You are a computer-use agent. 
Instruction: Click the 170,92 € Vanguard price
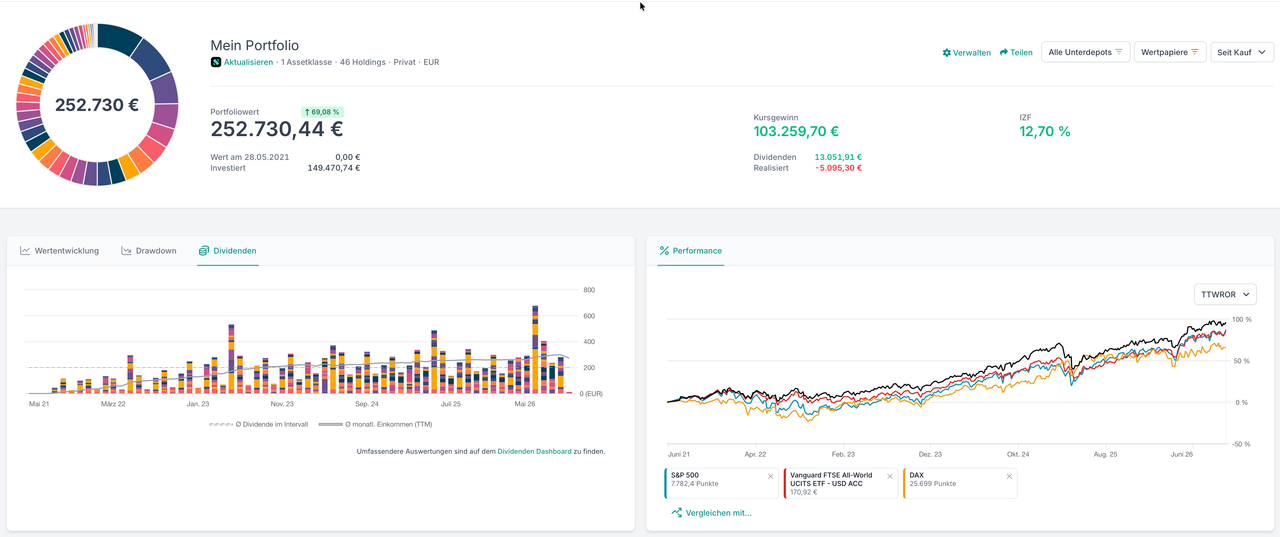click(x=804, y=492)
